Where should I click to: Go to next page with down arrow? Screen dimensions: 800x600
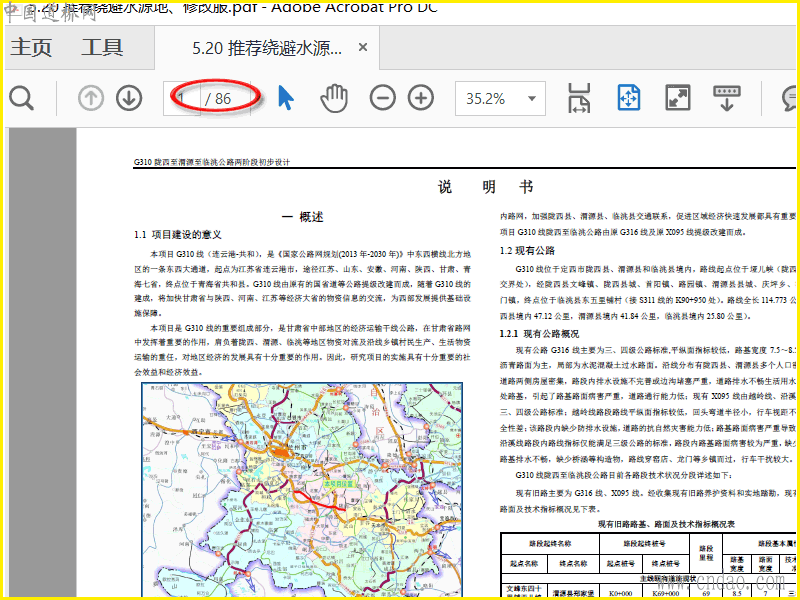coord(129,98)
